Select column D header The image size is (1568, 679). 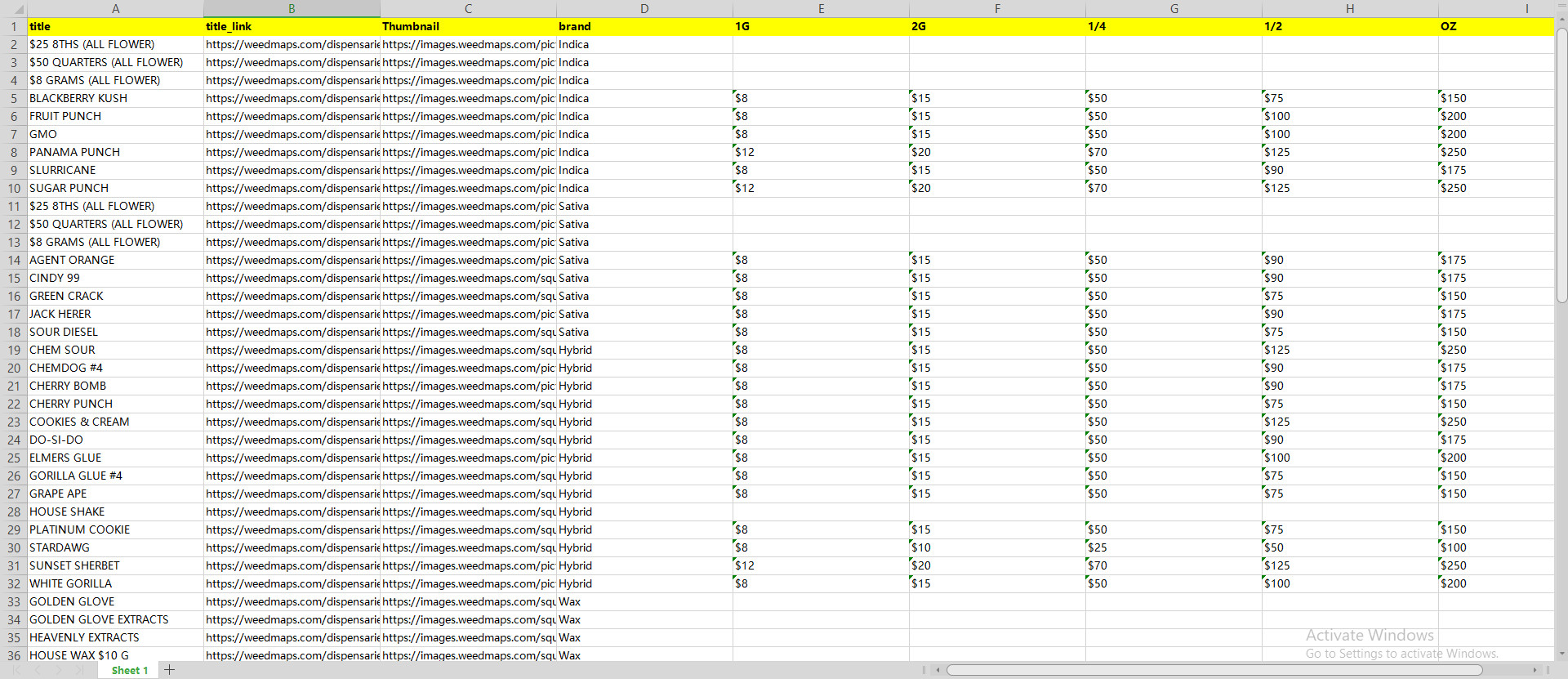pyautogui.click(x=644, y=8)
